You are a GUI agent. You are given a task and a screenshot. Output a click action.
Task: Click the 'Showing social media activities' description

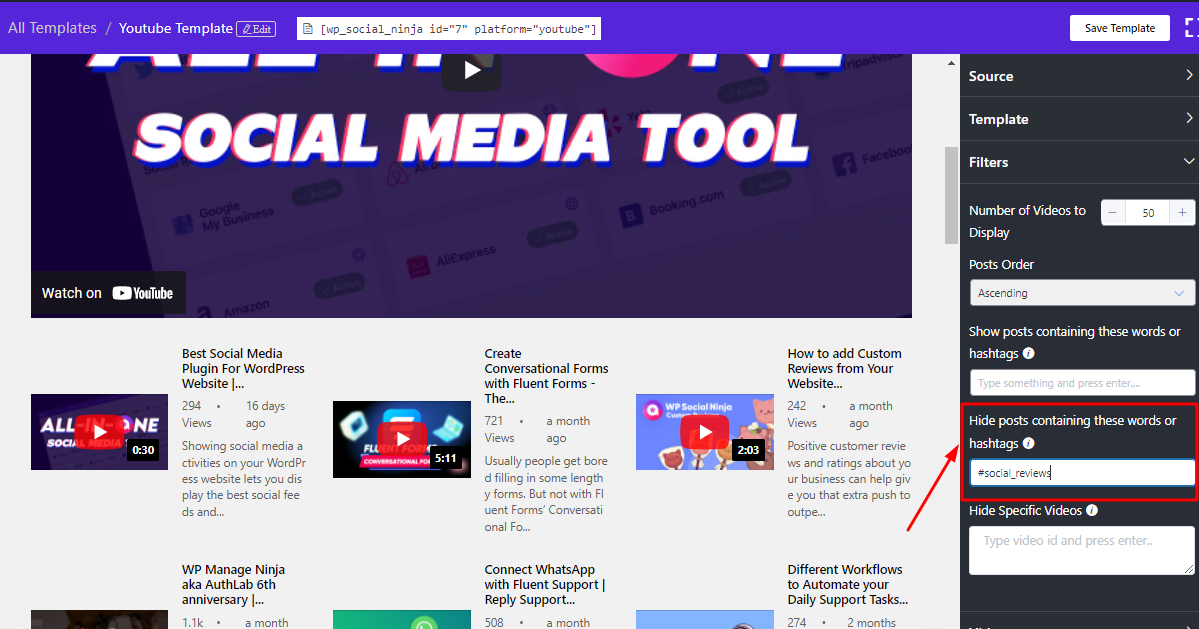(243, 479)
